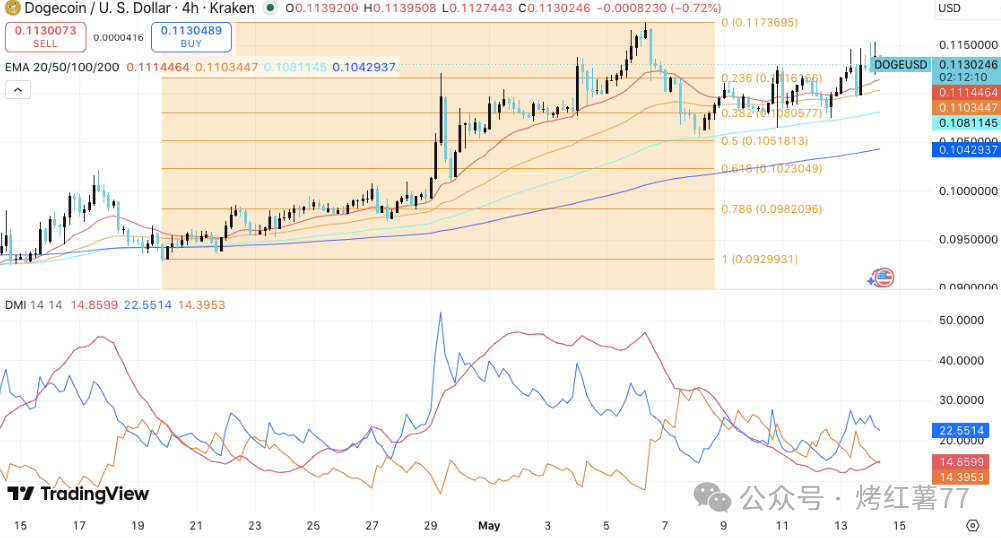Select the 0.5 (0.1051813) Fibonacci level
This screenshot has width=1001, height=538.
(764, 141)
